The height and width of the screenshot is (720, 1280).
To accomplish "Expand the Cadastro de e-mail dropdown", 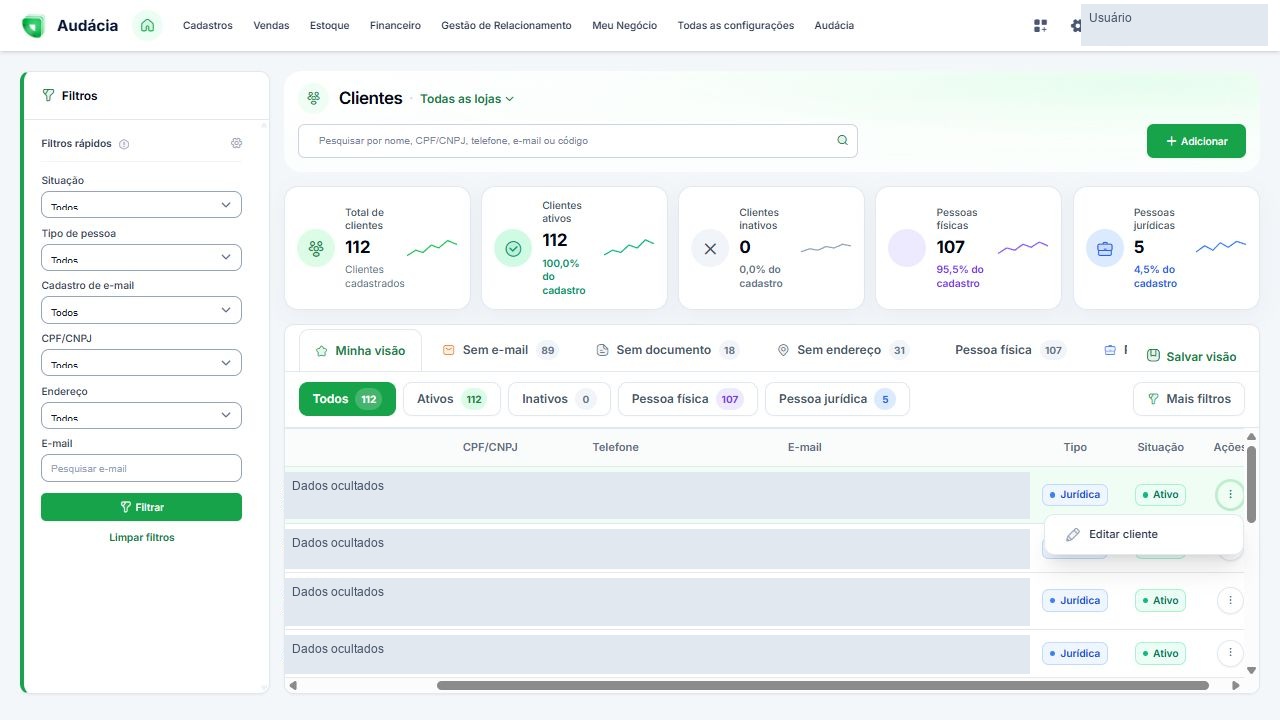I will coord(141,310).
